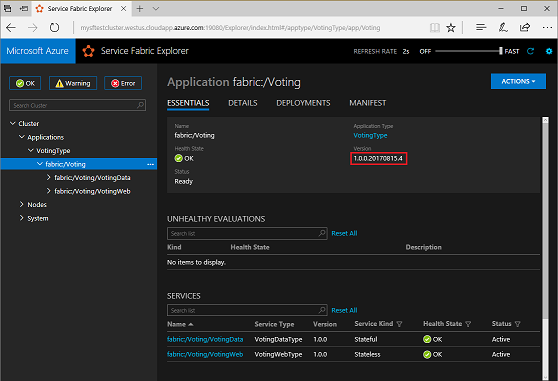Reset All under Unhealthy Evaluations

coord(344,233)
